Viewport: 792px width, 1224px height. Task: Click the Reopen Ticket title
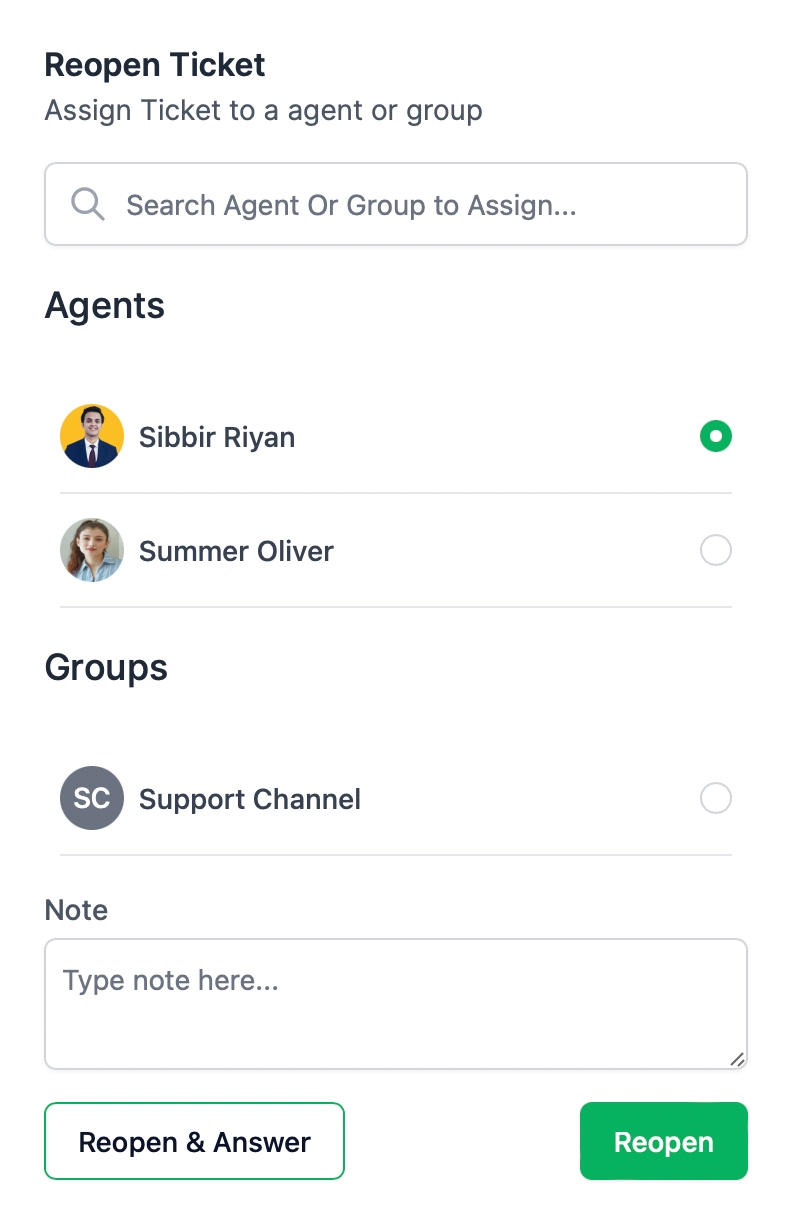pyautogui.click(x=155, y=65)
